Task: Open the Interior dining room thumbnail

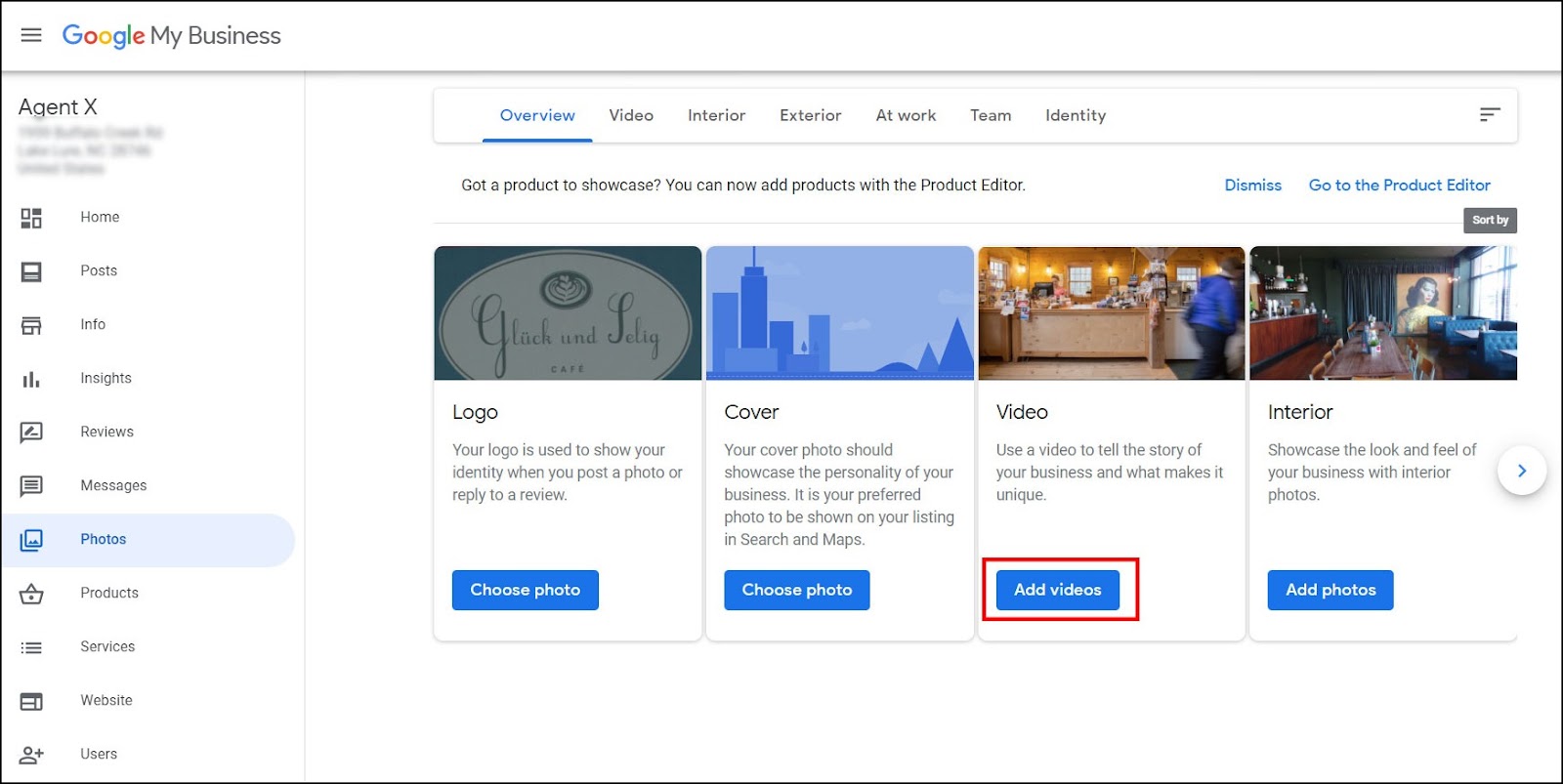Action: [x=1383, y=312]
